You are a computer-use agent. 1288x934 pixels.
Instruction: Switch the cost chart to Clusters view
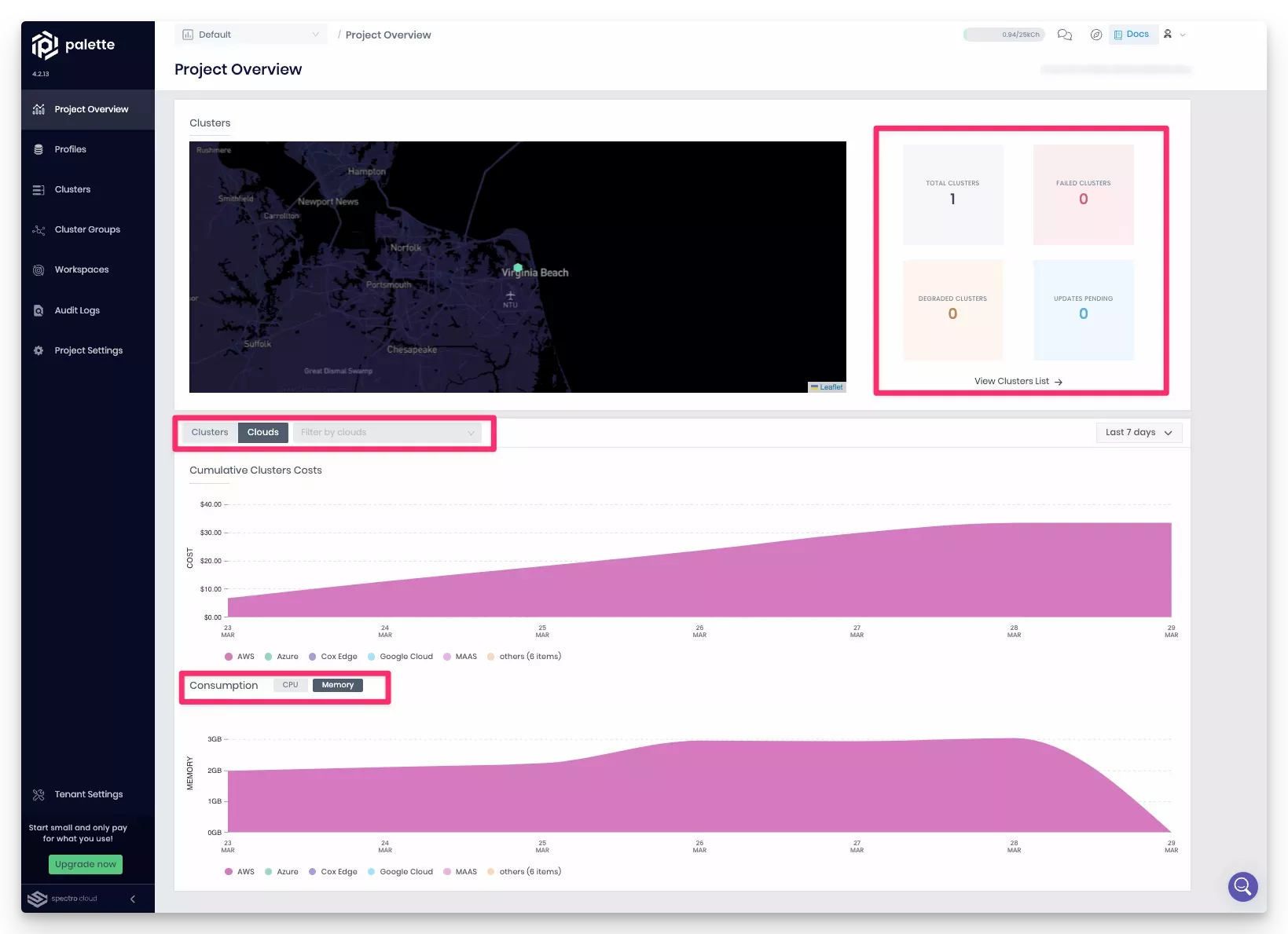209,432
